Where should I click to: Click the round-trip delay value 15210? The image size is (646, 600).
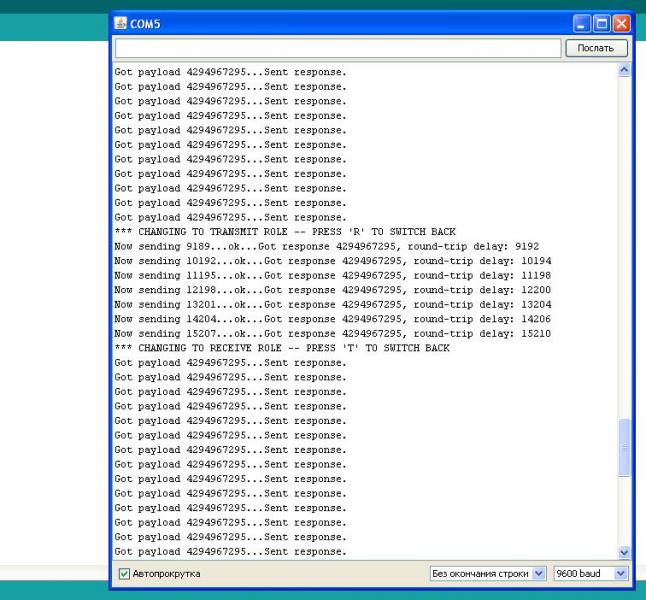tap(536, 333)
